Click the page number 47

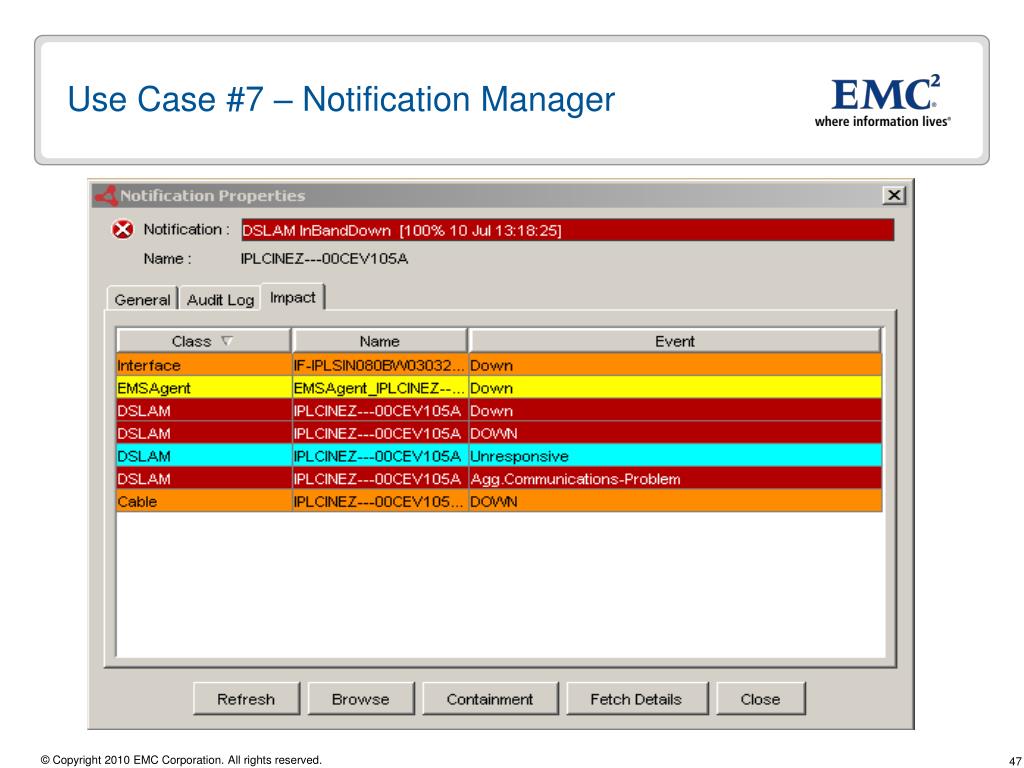tap(1015, 761)
